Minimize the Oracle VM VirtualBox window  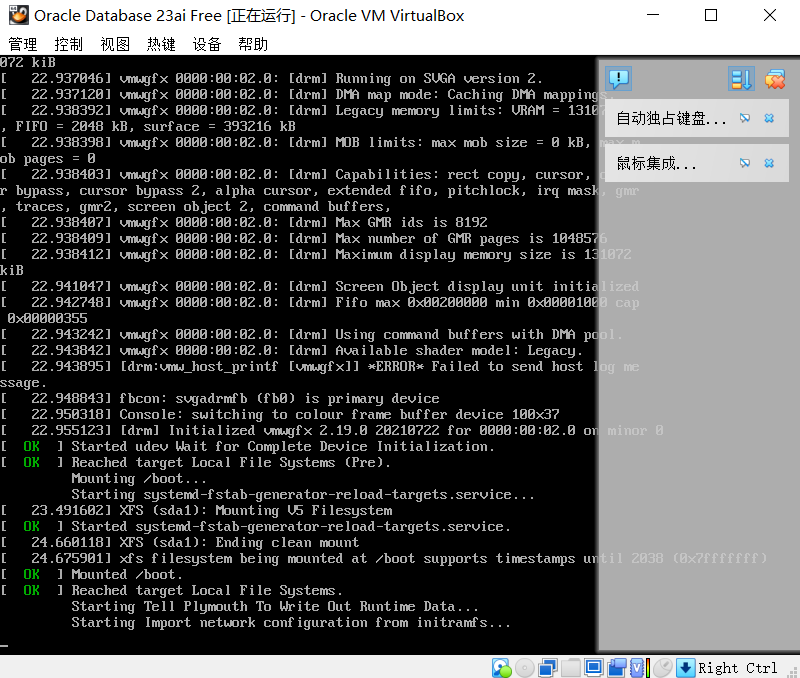pyautogui.click(x=653, y=15)
